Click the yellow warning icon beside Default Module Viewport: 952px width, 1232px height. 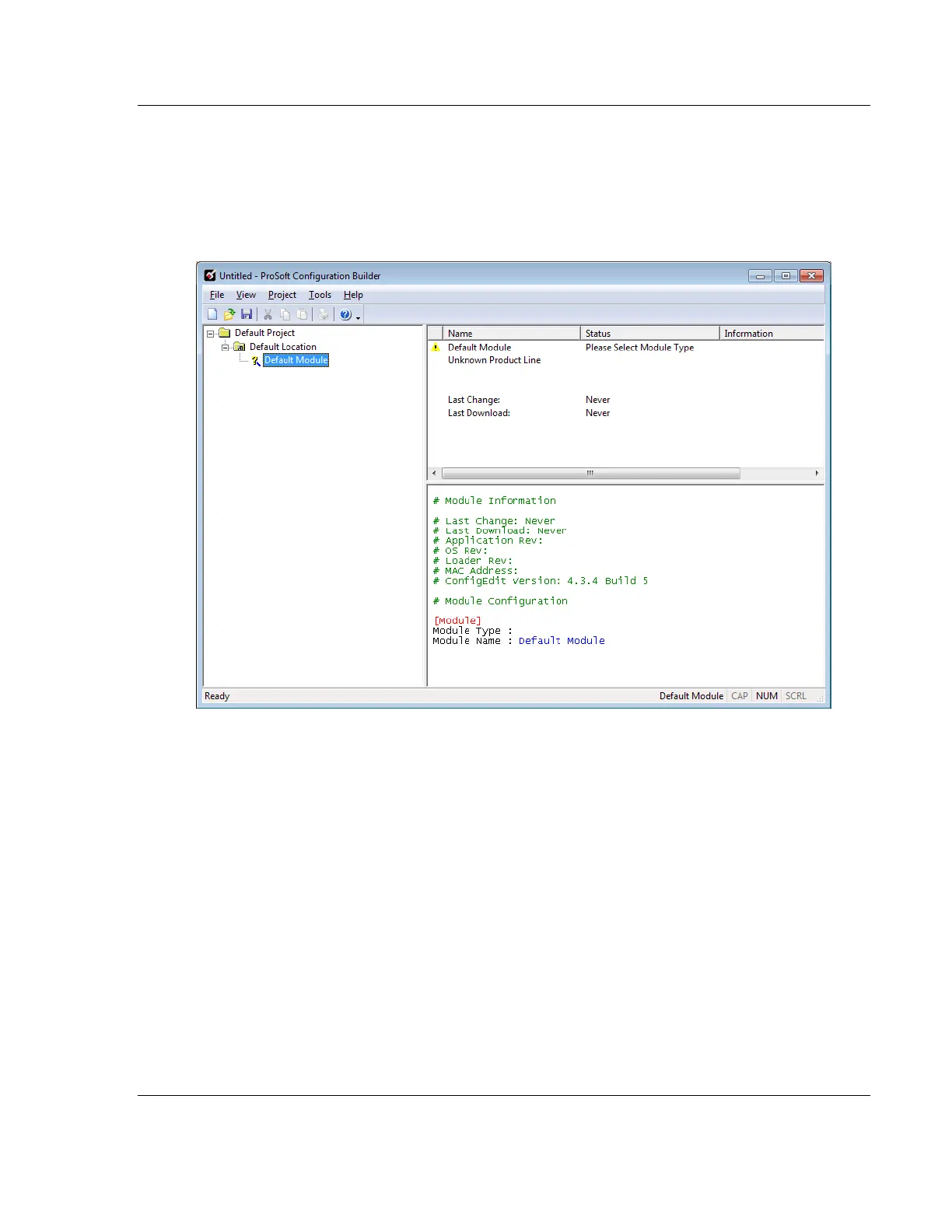pos(436,348)
